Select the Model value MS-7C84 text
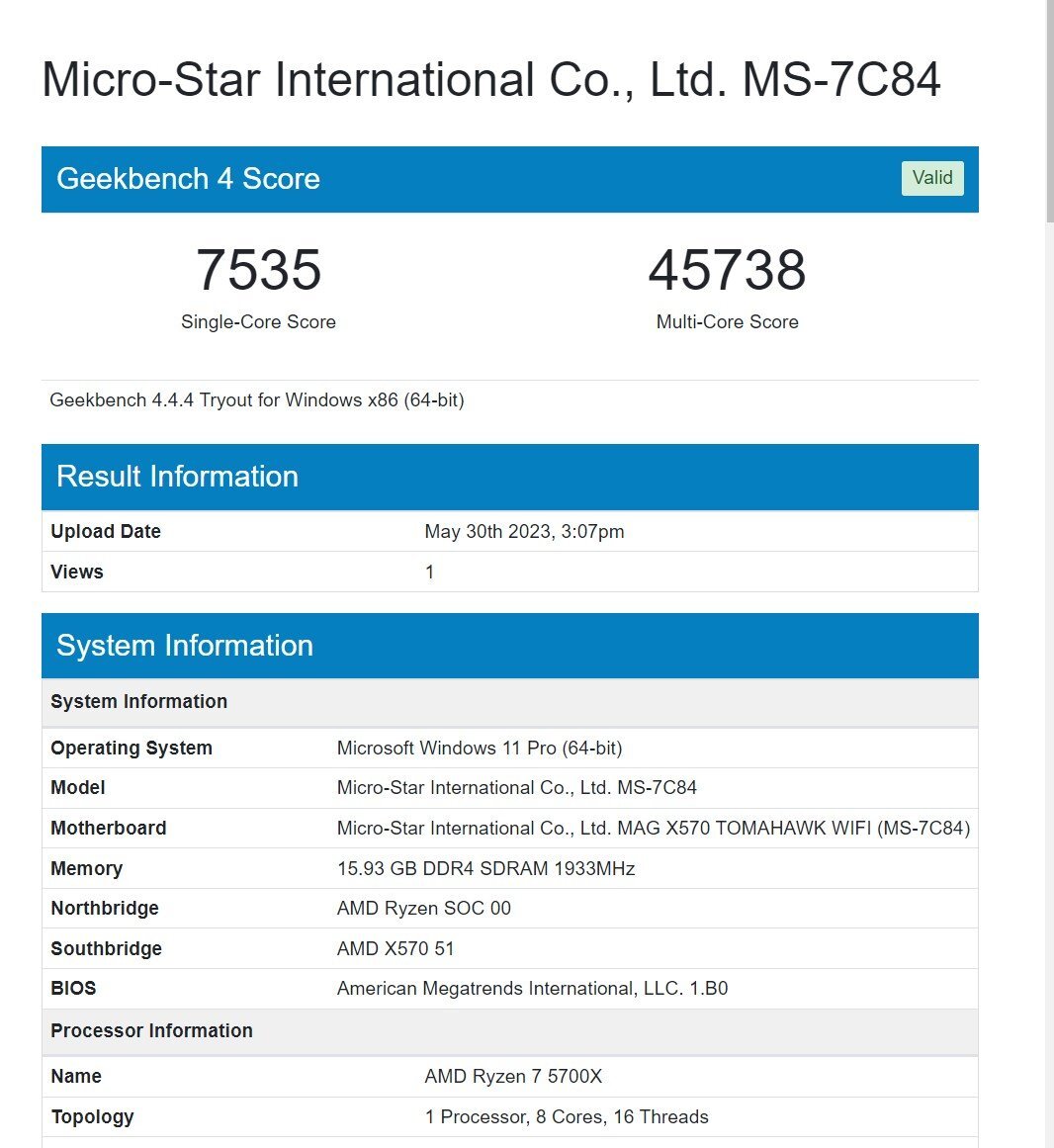1054x1148 pixels. click(x=517, y=787)
